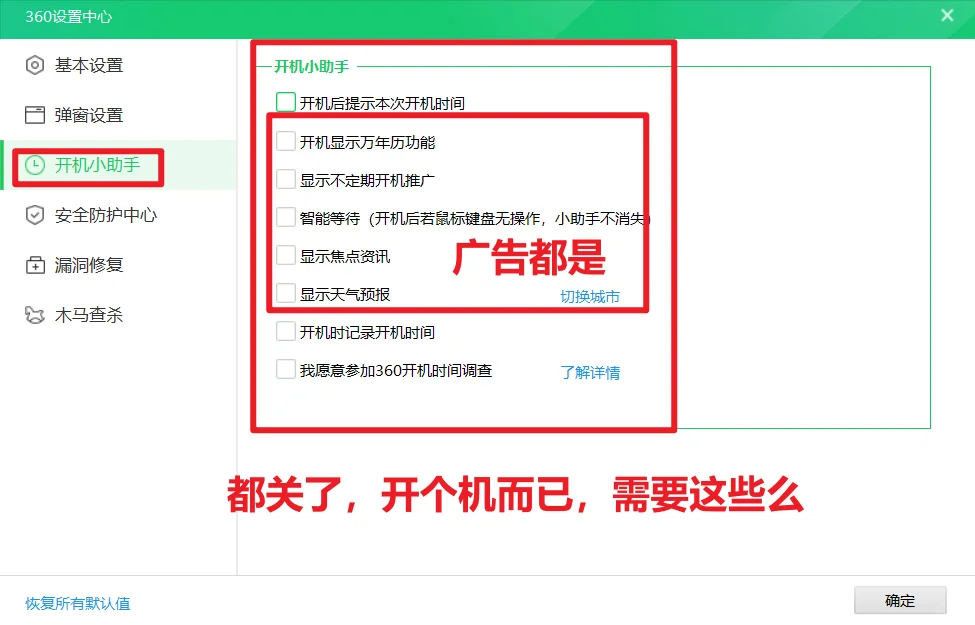975x625 pixels.
Task: Click the 360设置中心 title text
Action: [68, 16]
